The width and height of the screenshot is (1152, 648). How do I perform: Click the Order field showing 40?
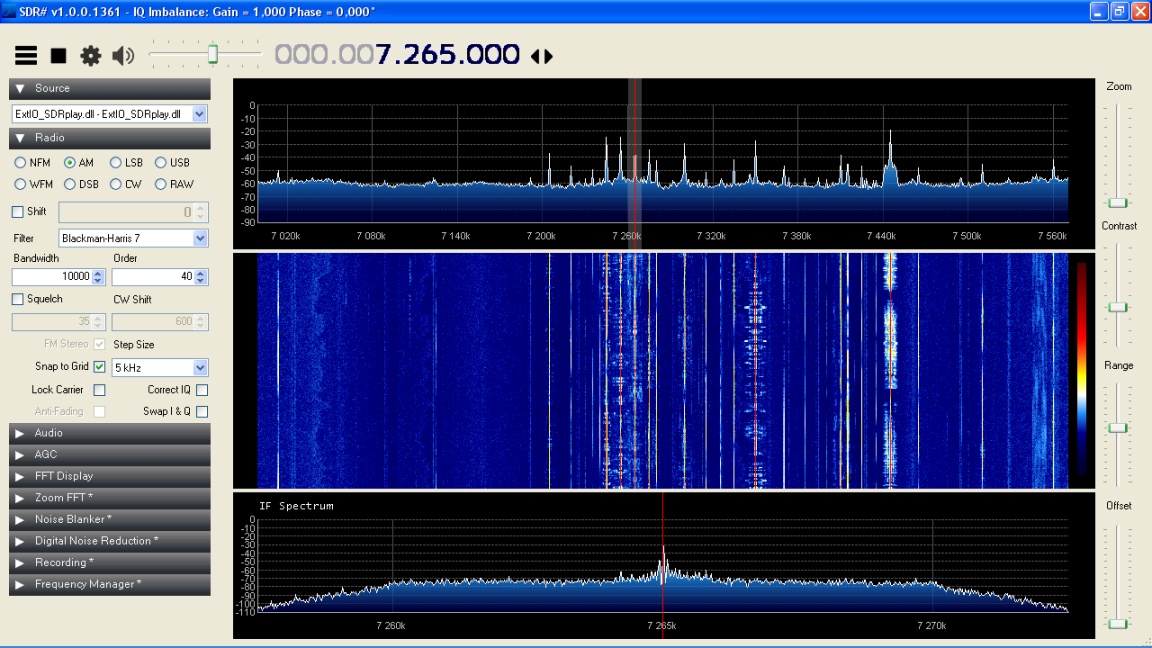(153, 276)
